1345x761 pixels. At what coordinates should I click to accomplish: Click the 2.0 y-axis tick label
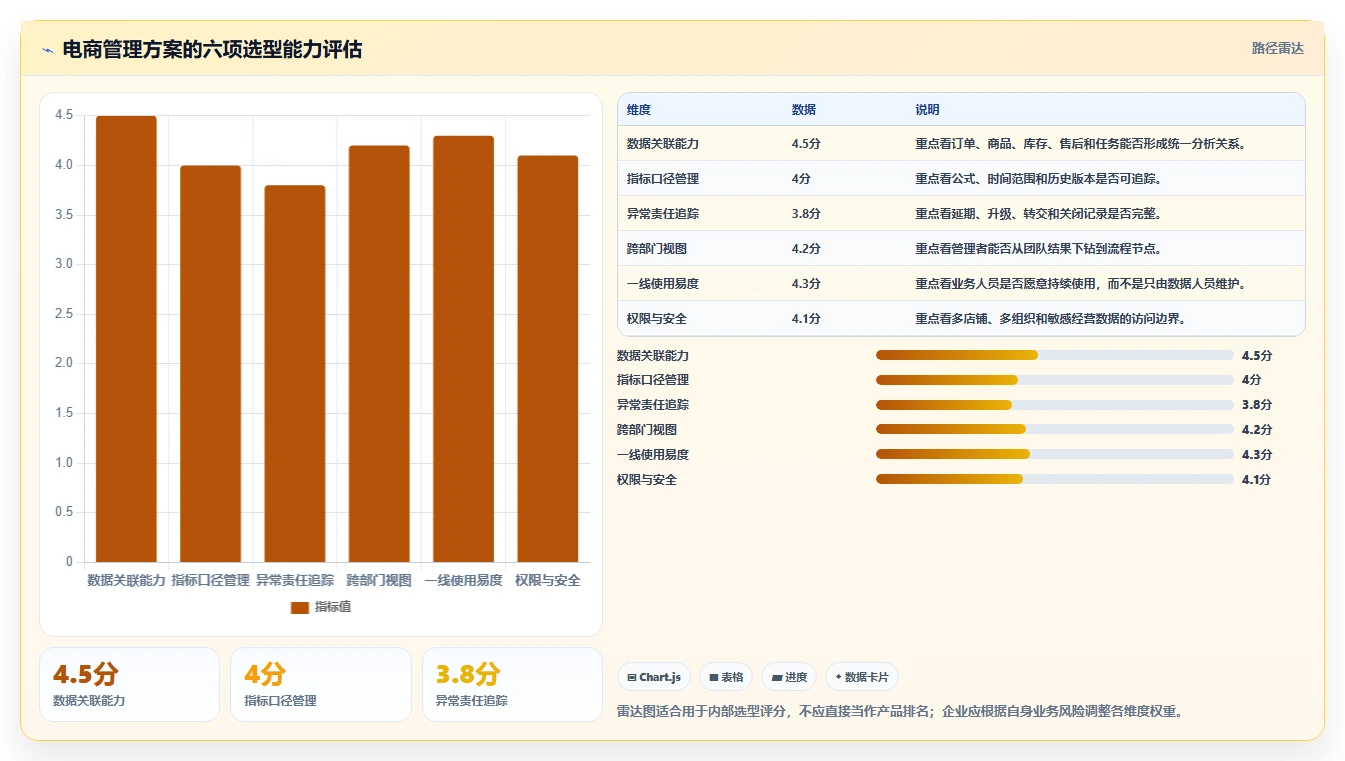click(64, 364)
